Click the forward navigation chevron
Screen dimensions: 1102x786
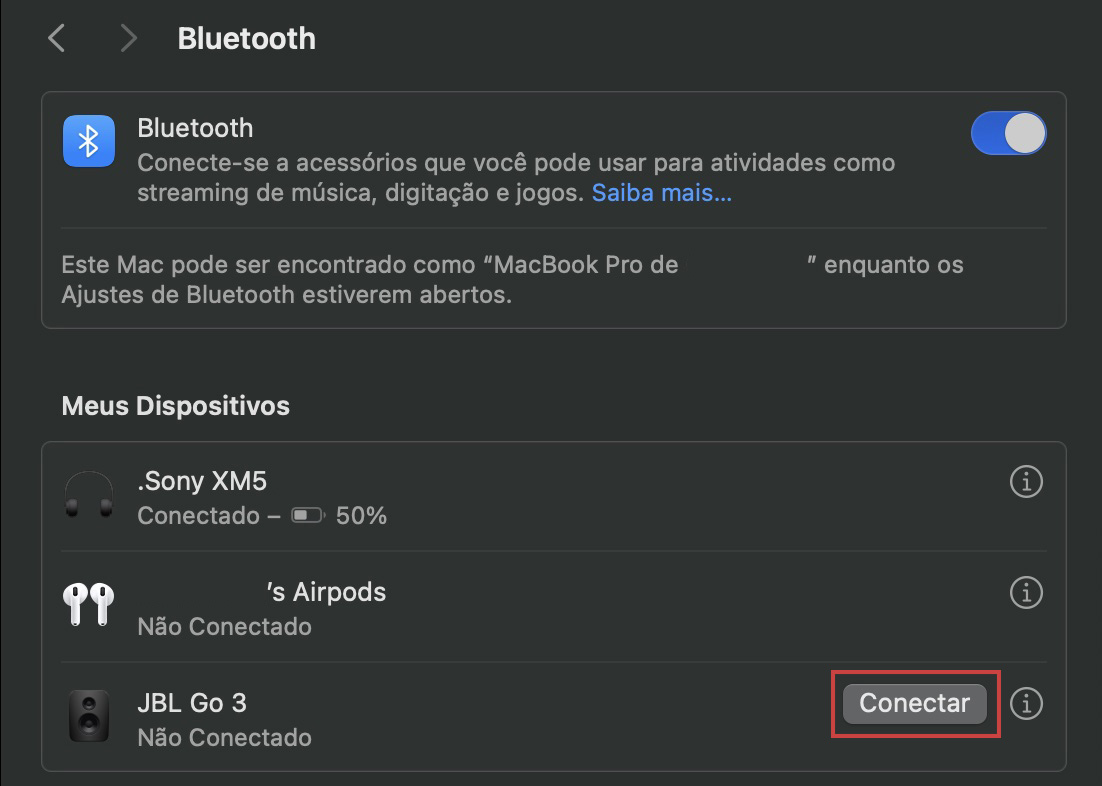coord(128,38)
